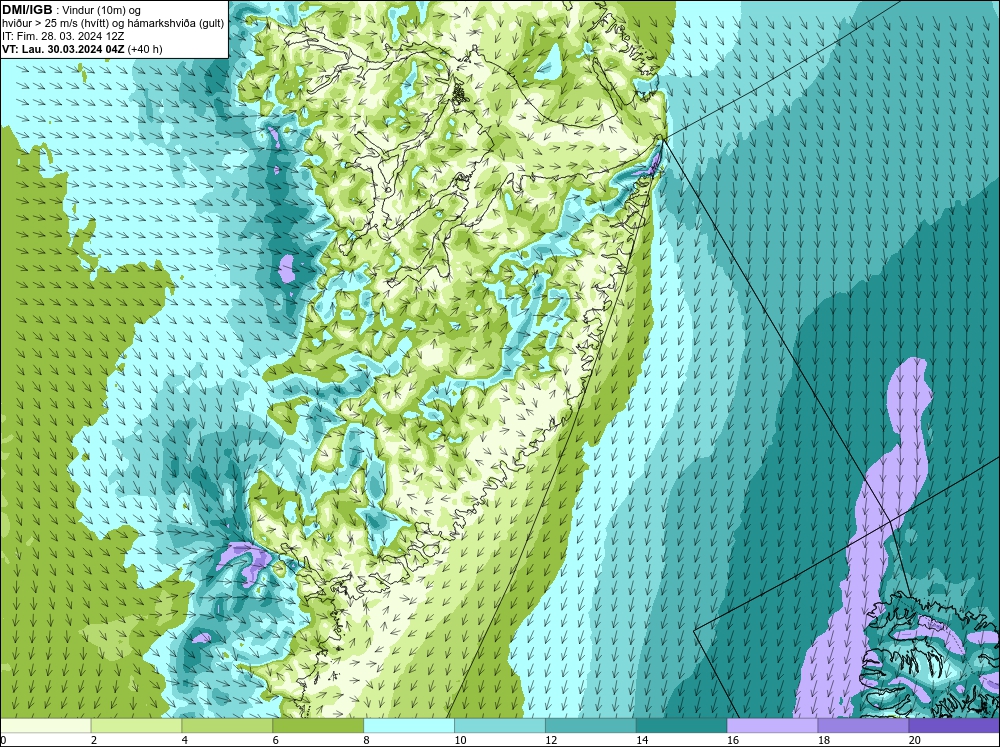Click the 12–14 m/s teal legend swatch
This screenshot has width=1000, height=747.
click(591, 725)
